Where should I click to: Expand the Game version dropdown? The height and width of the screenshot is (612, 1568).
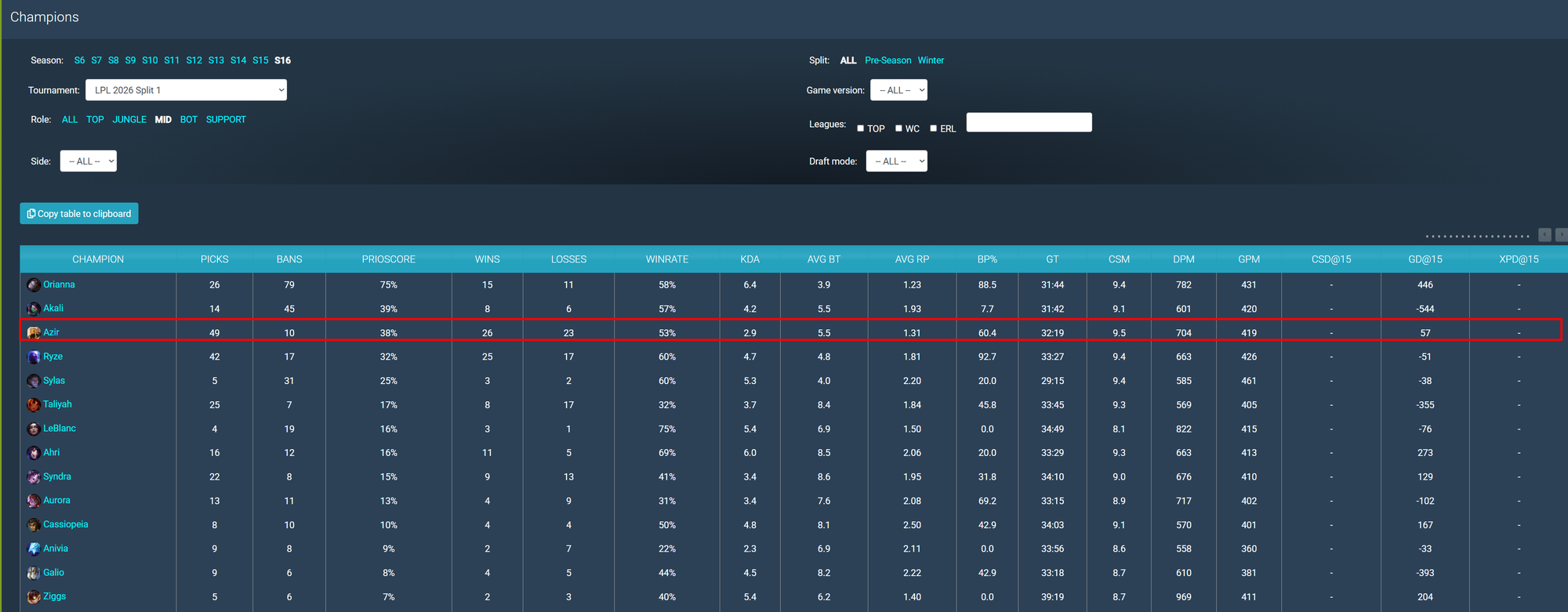click(x=898, y=90)
